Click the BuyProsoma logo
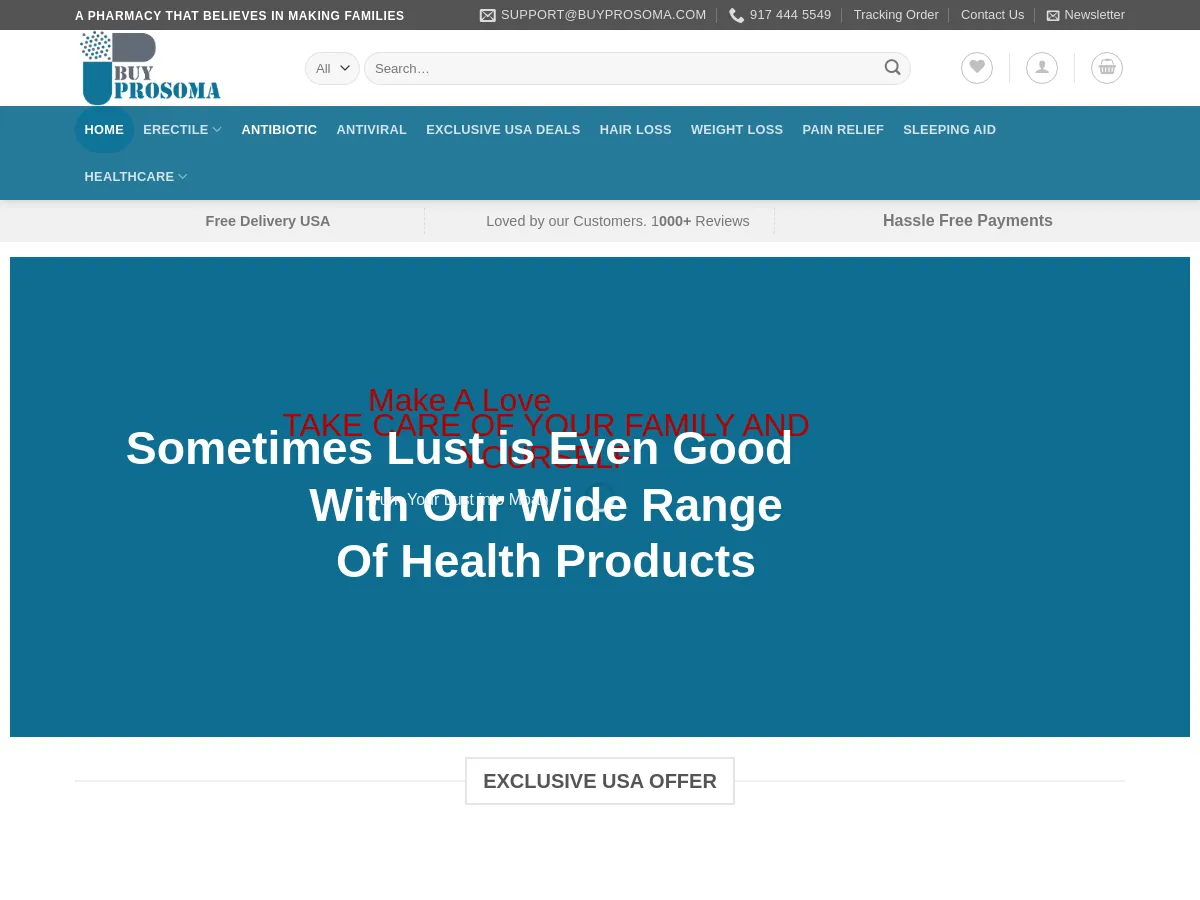This screenshot has height=900, width=1200. click(x=150, y=68)
